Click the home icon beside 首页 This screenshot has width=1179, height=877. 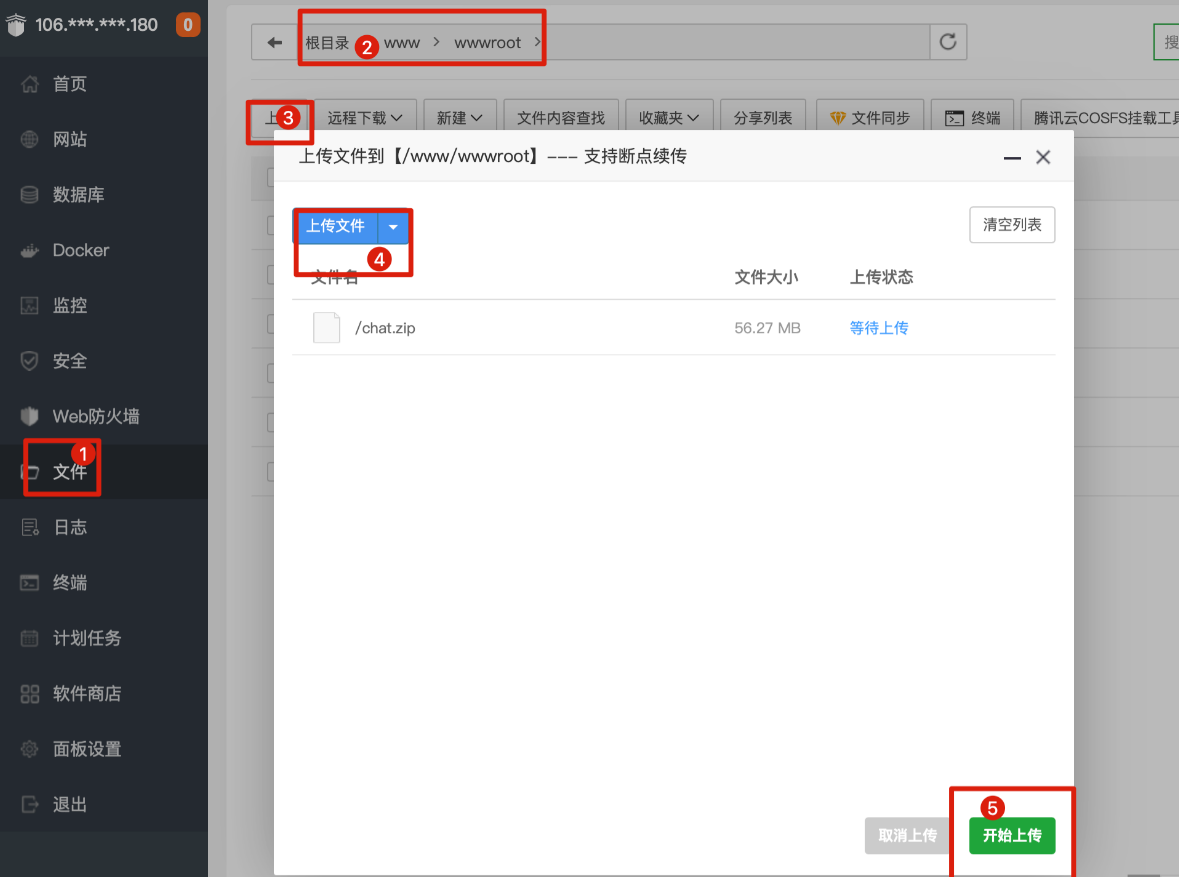30,84
